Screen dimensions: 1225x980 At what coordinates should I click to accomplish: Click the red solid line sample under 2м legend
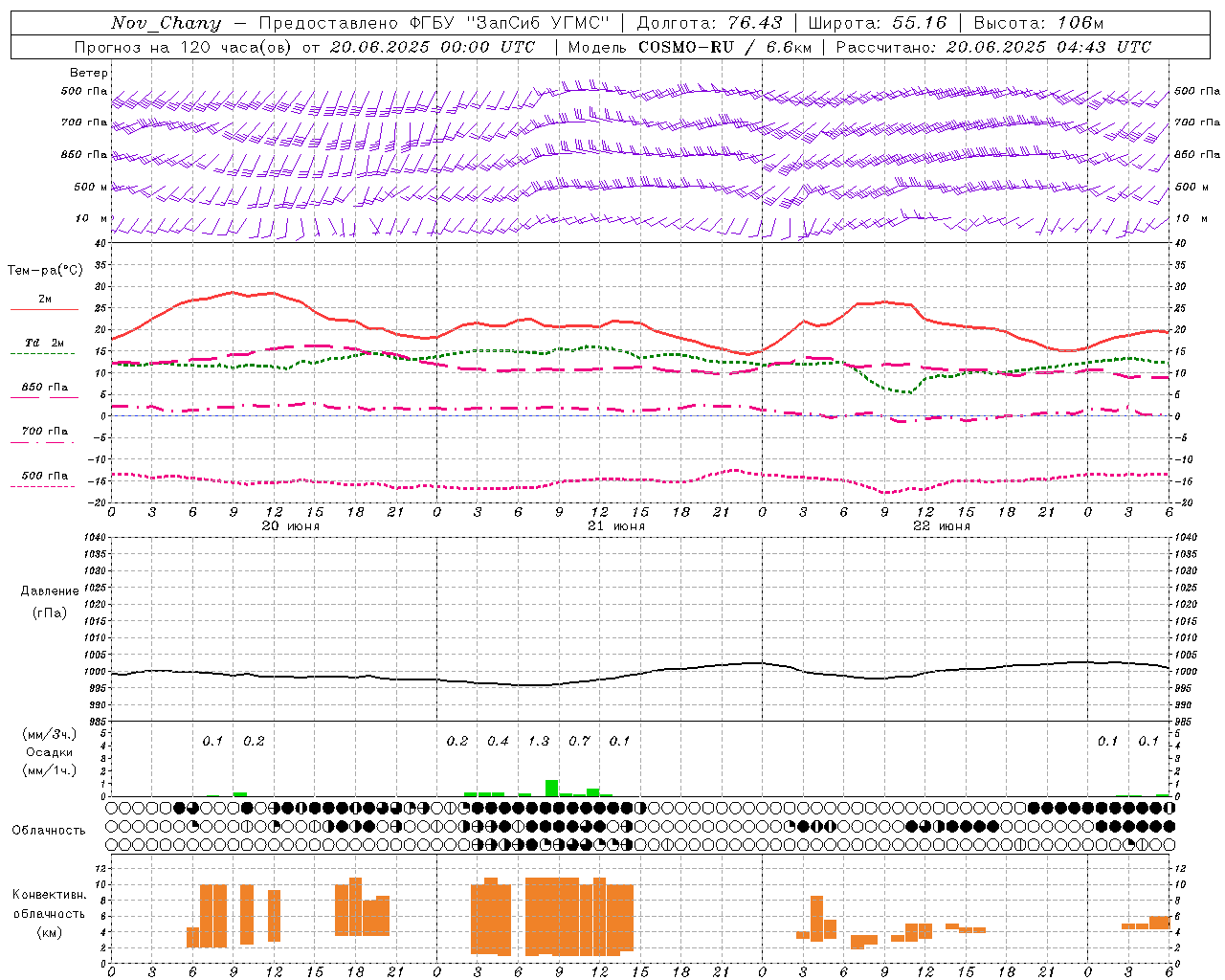click(44, 309)
